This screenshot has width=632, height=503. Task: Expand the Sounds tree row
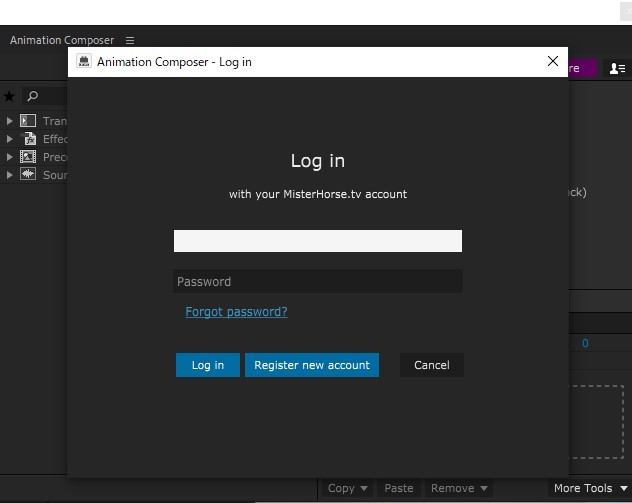(x=9, y=175)
